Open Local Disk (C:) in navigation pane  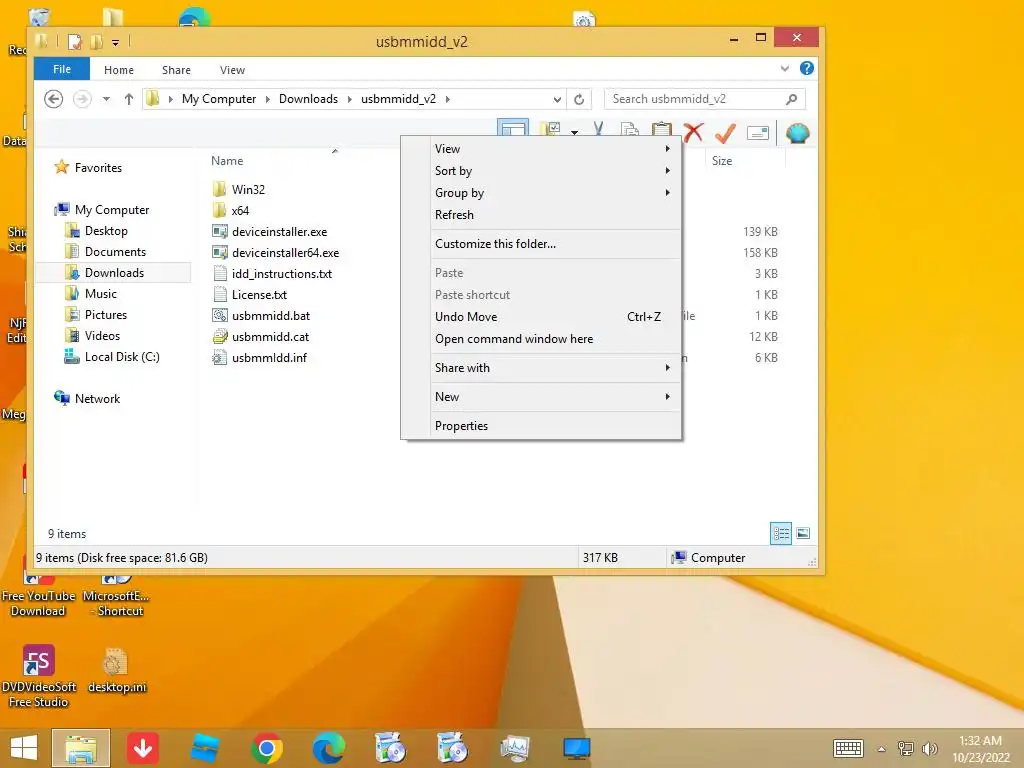[121, 357]
